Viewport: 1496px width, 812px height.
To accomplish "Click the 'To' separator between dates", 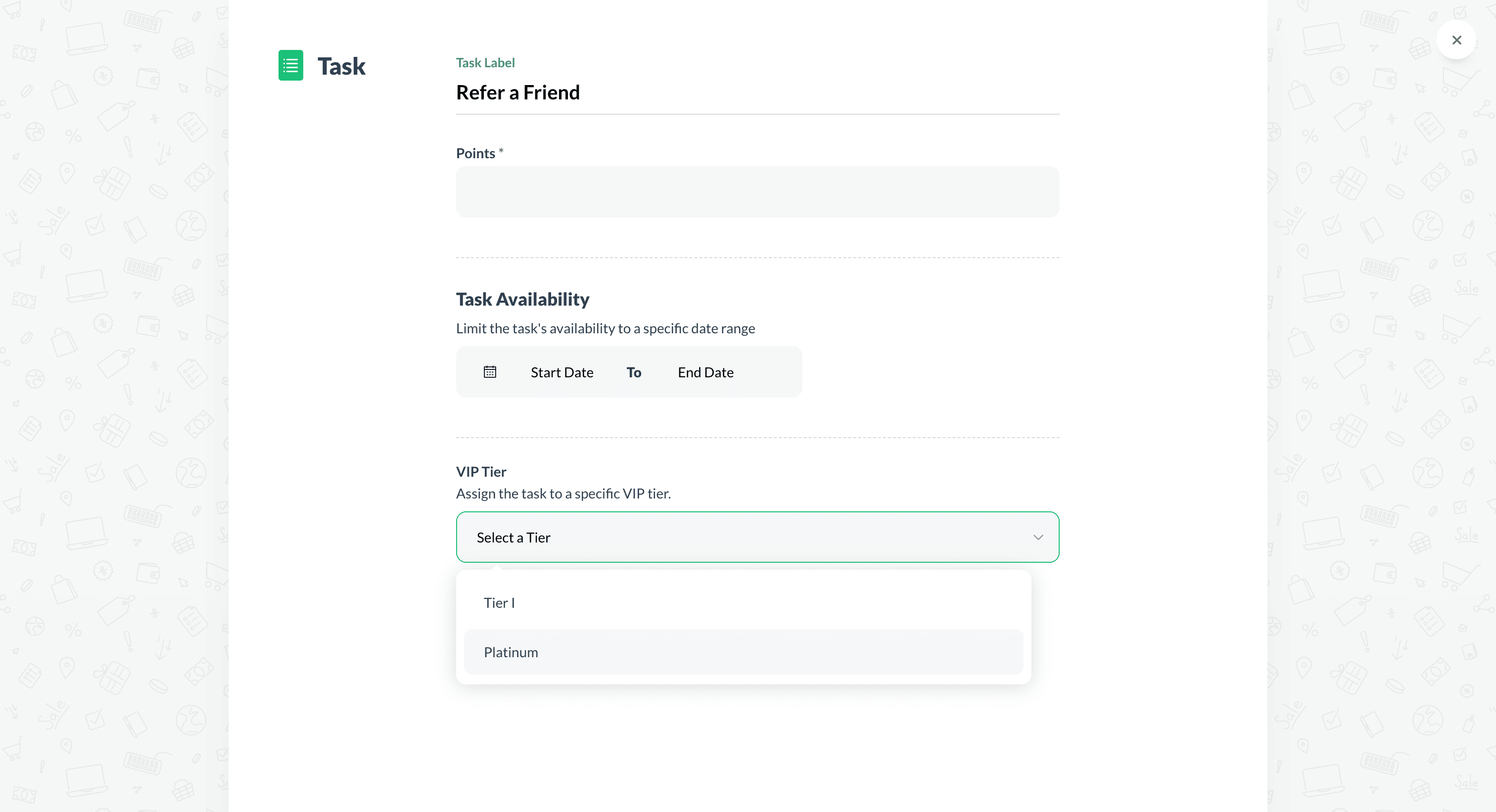I will click(x=634, y=373).
